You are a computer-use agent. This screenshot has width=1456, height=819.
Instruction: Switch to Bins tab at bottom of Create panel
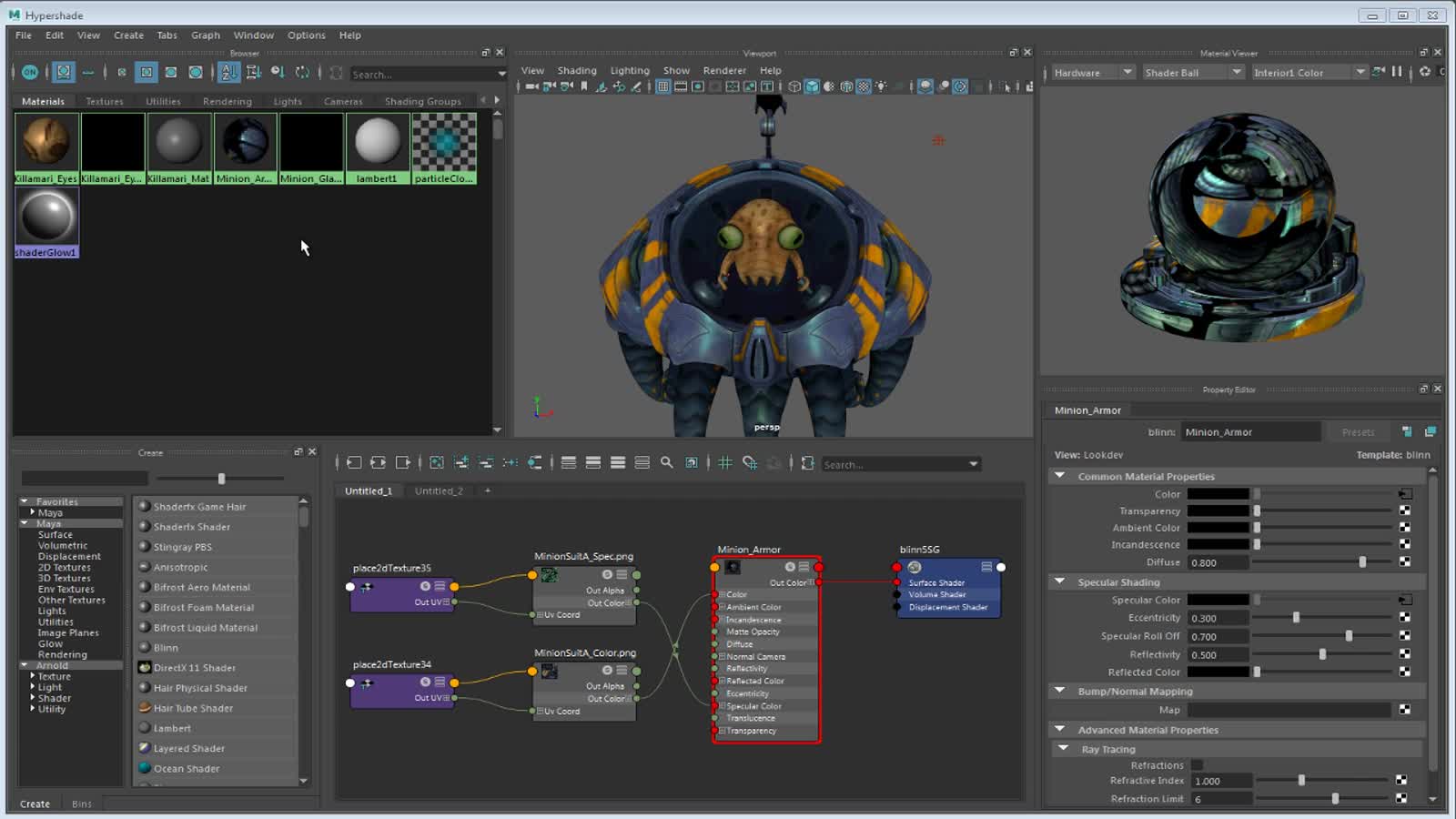(82, 804)
